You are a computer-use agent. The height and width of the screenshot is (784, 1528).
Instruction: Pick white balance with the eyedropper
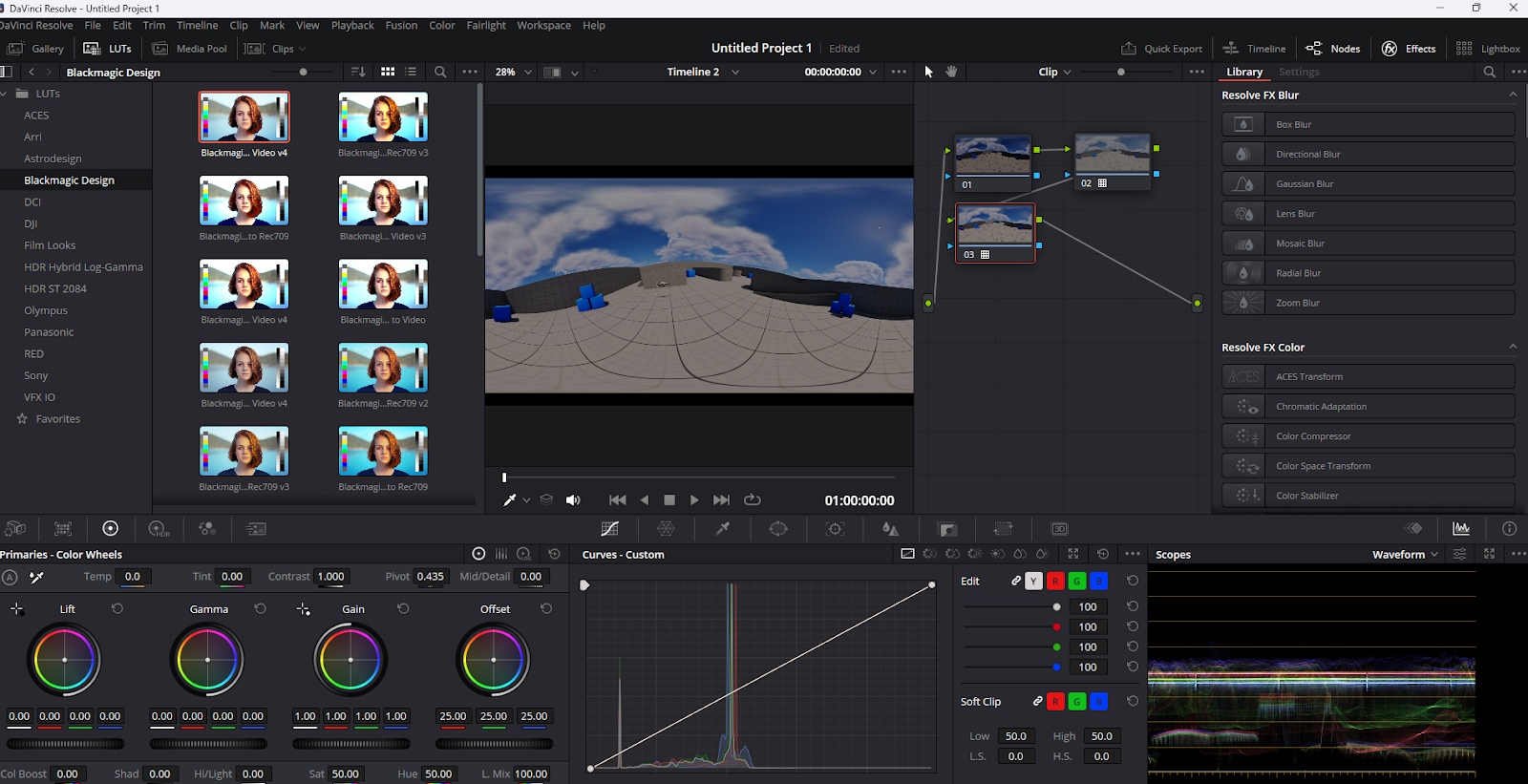[36, 577]
